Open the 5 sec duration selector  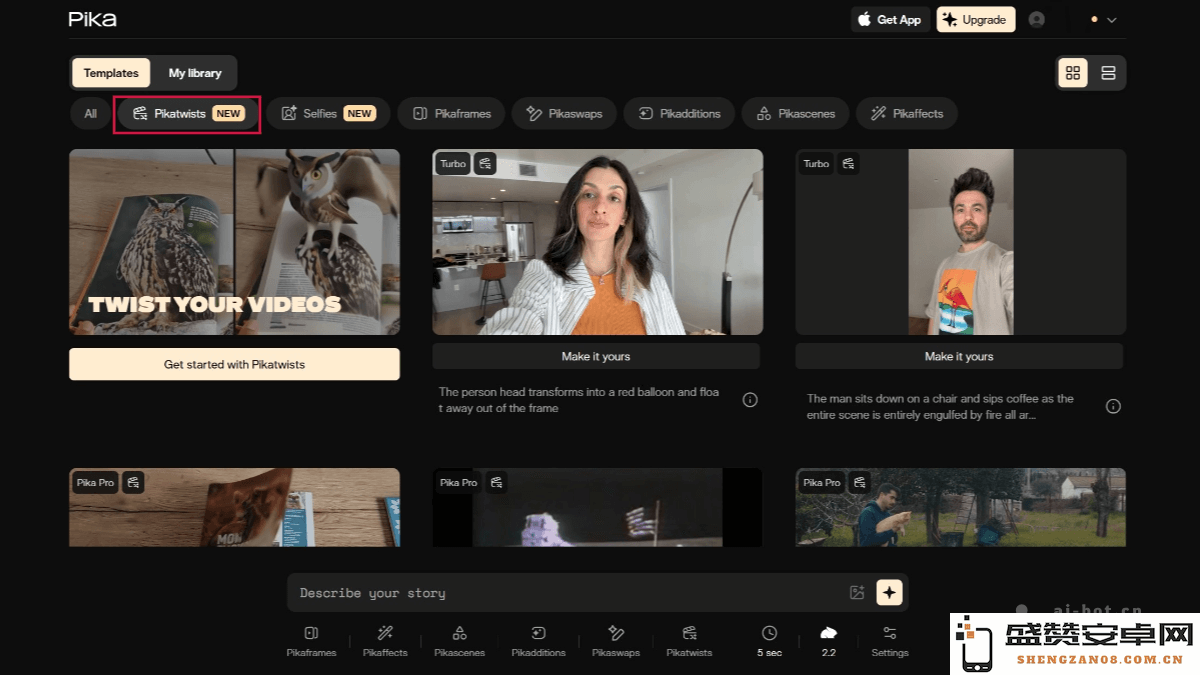tap(769, 642)
